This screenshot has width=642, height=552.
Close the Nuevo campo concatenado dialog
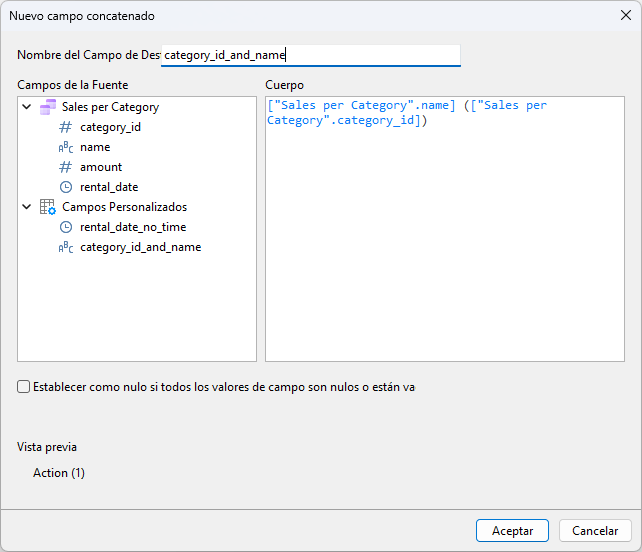(626, 16)
